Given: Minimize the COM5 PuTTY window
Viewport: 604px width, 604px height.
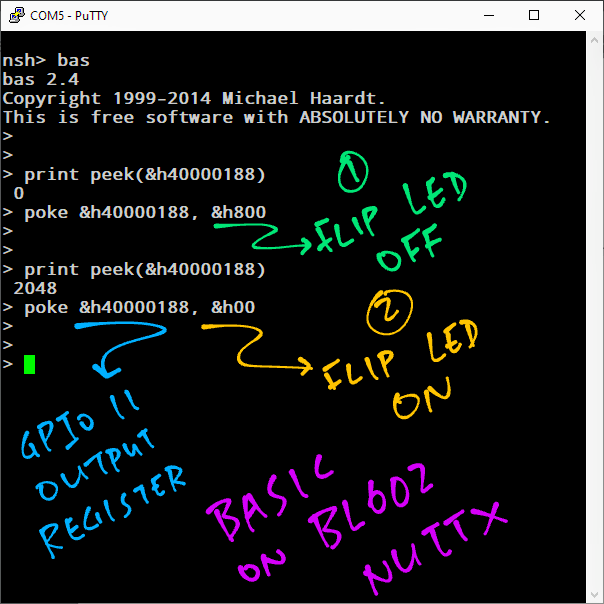Looking at the screenshot, I should point(489,16).
